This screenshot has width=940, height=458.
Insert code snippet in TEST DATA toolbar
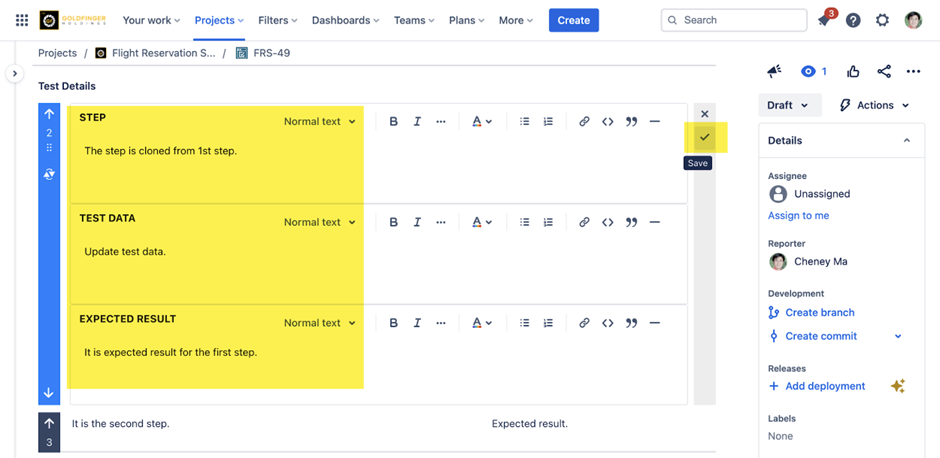coord(608,222)
